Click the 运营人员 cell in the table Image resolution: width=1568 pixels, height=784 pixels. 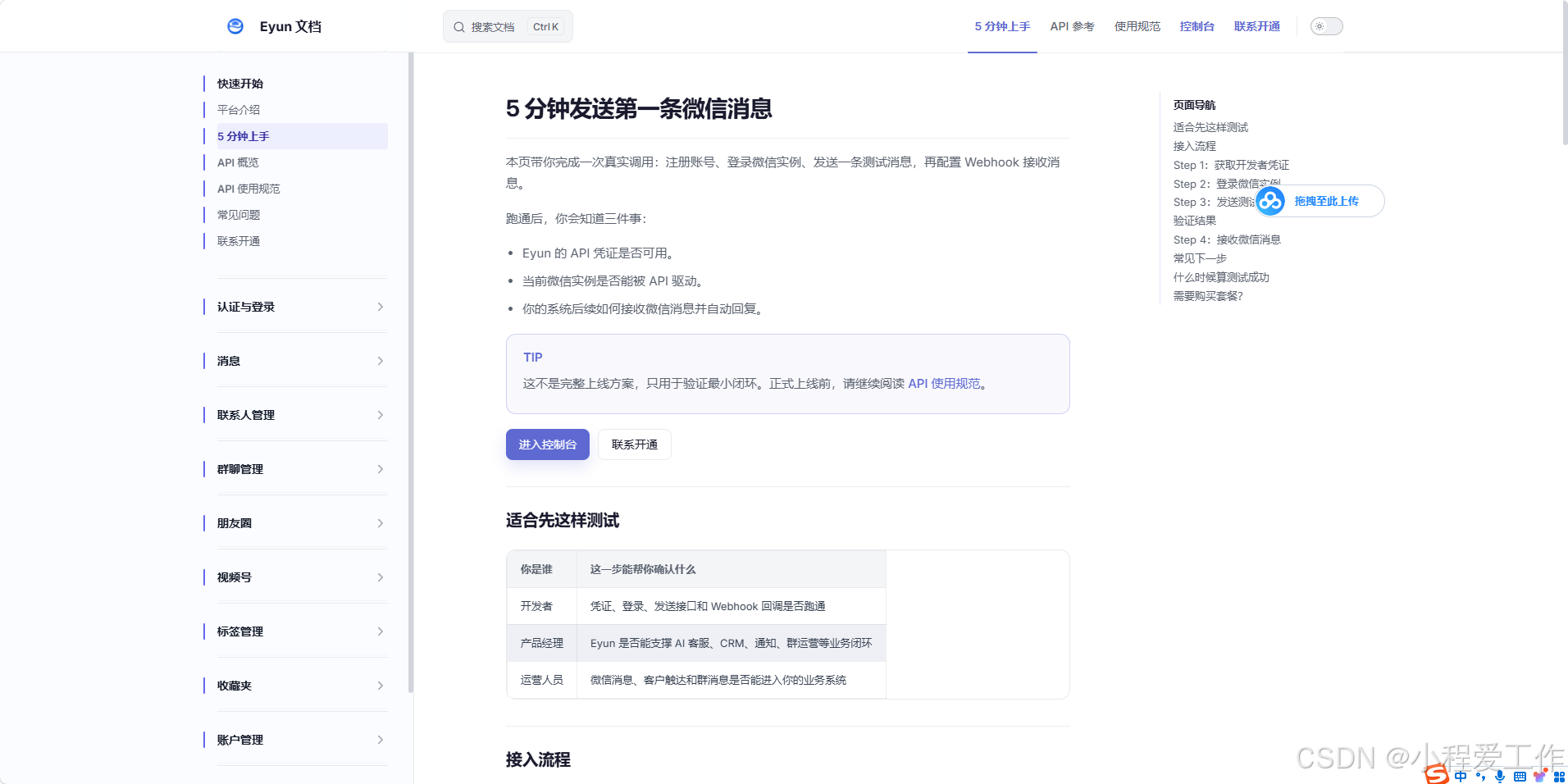point(542,680)
